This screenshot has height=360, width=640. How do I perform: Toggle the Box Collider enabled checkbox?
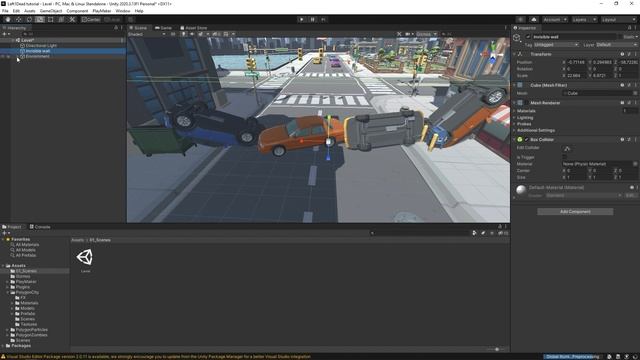tap(526, 140)
